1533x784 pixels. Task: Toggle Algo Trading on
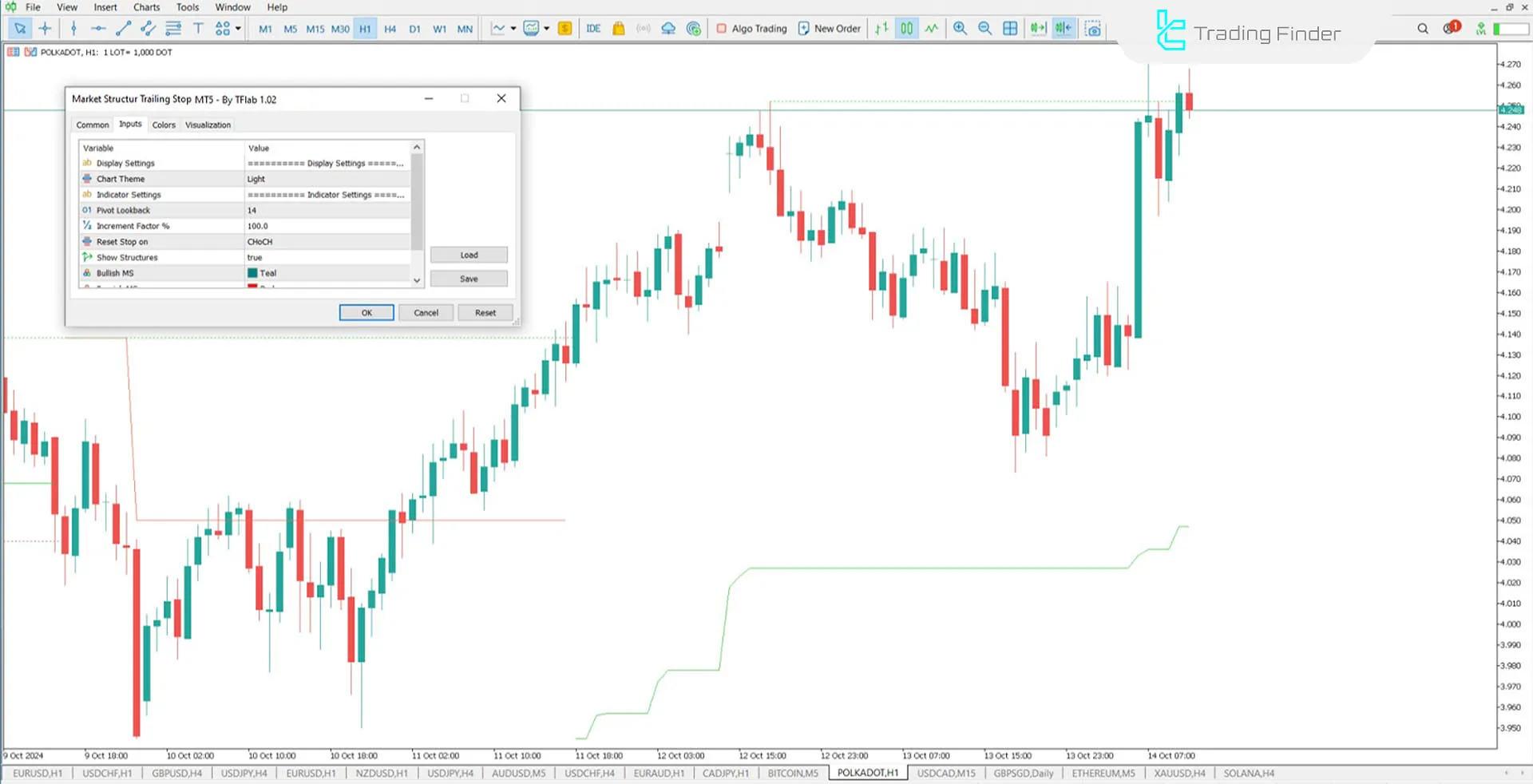point(751,28)
